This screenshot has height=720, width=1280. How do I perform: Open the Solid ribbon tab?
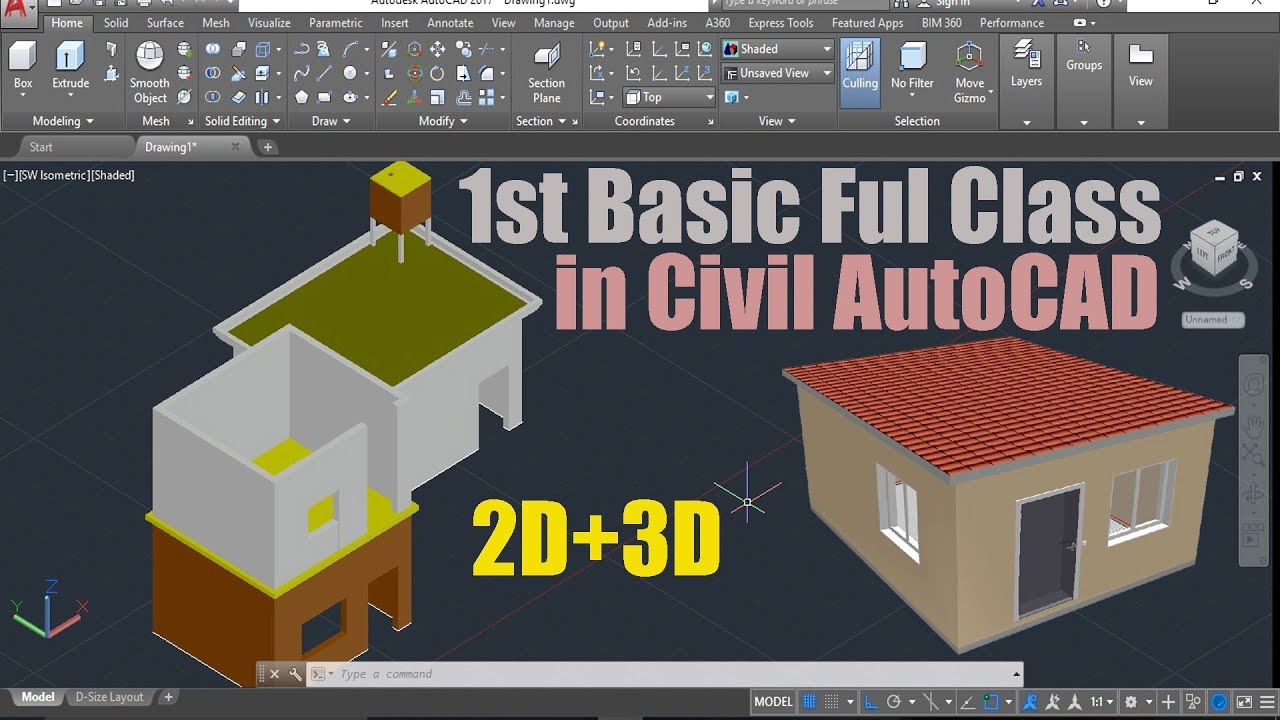click(x=116, y=23)
